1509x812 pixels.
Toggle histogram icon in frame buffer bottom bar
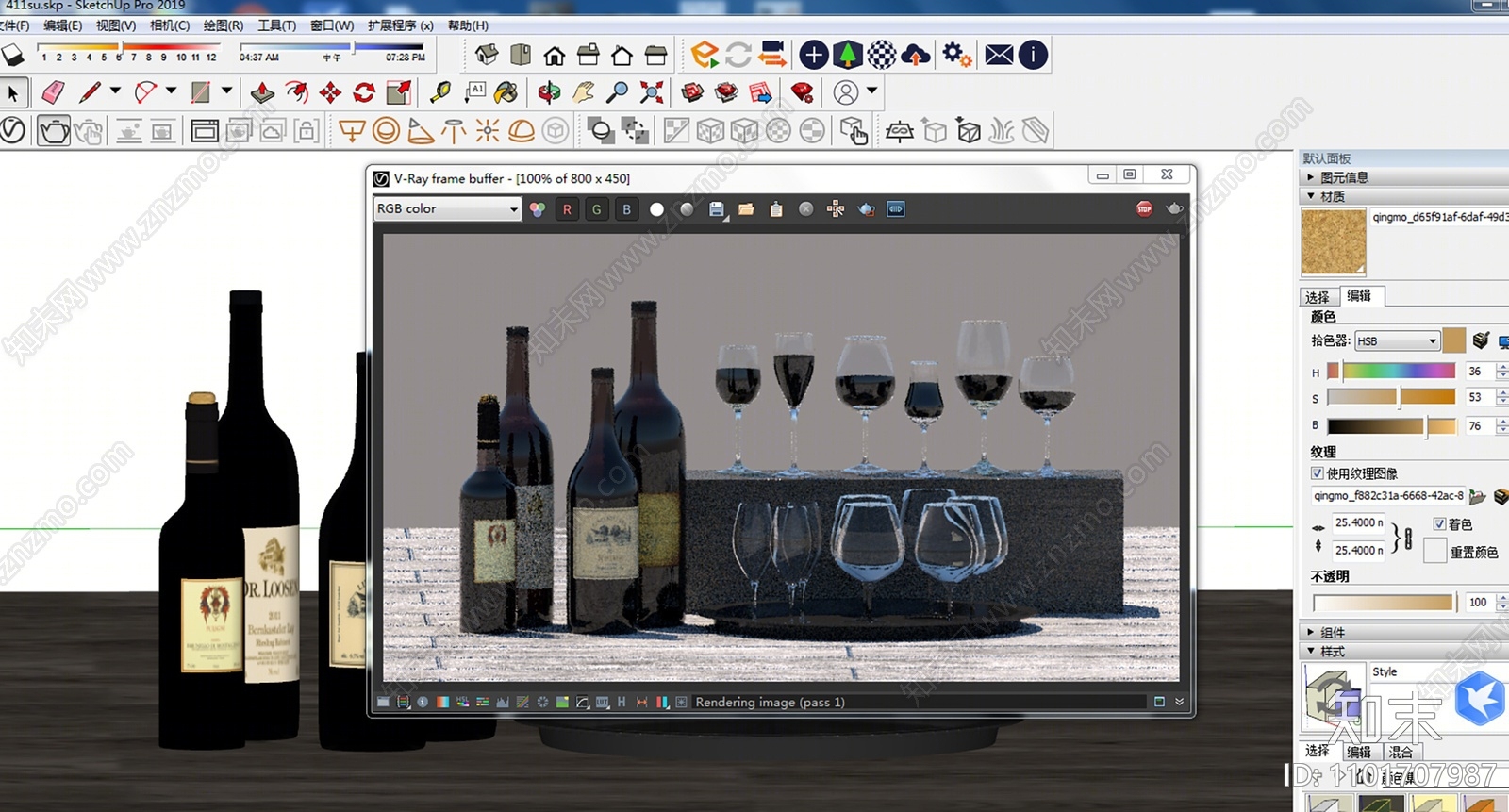(x=502, y=703)
